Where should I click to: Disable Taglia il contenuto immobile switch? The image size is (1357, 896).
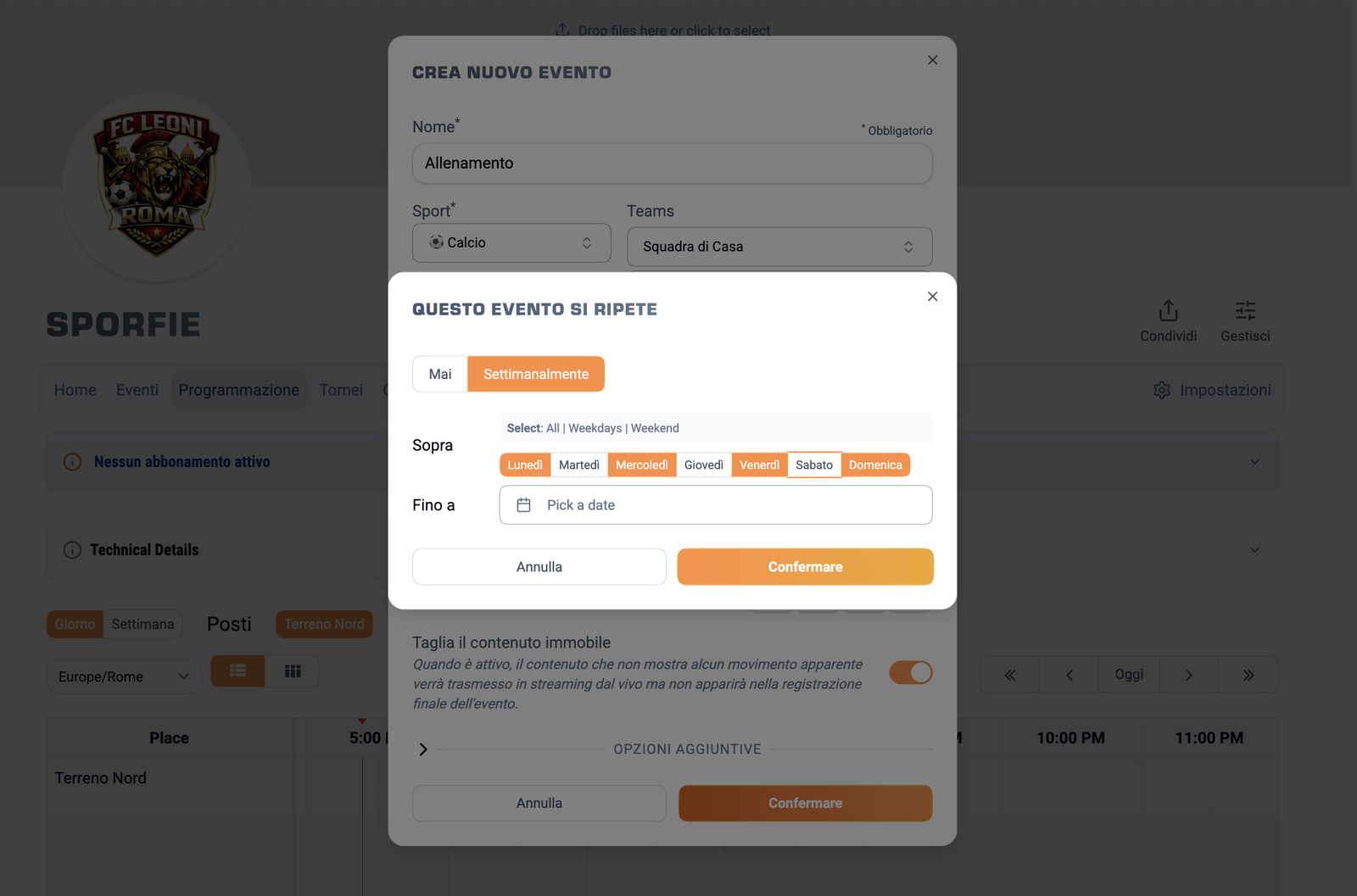tap(910, 673)
